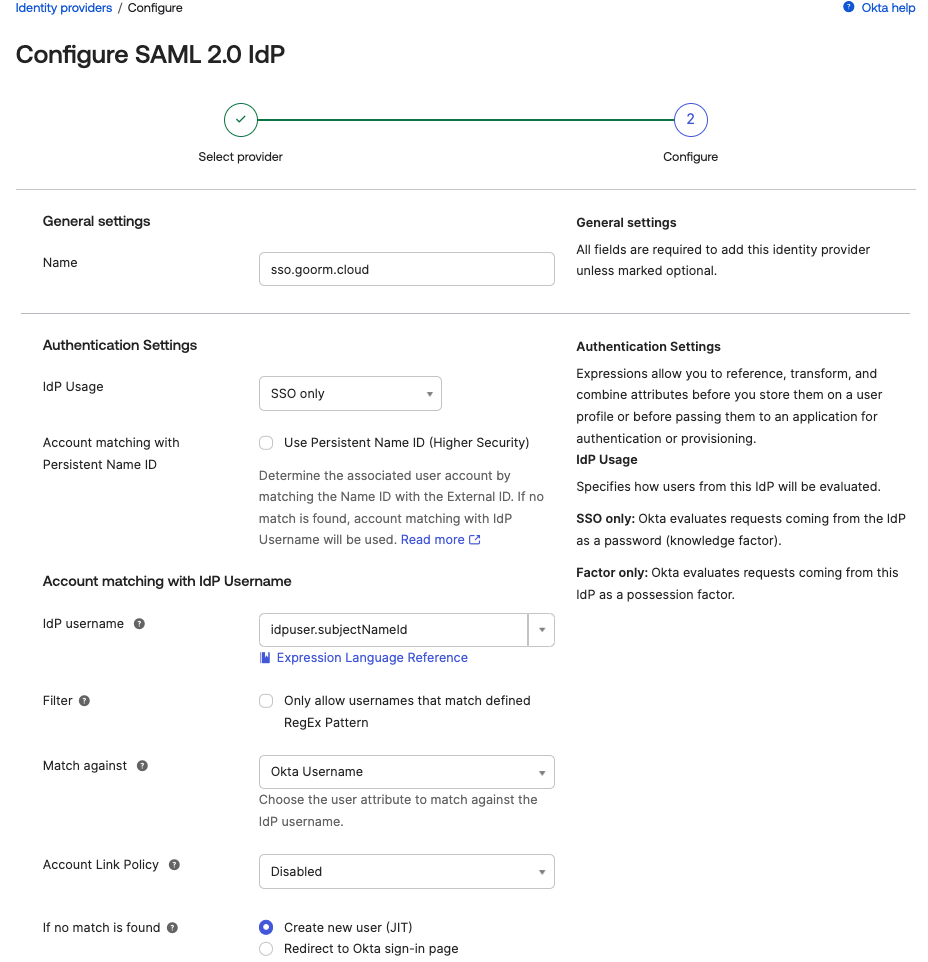The width and height of the screenshot is (928, 962).
Task: Click the help icon next to IdP username
Action: [x=139, y=624]
